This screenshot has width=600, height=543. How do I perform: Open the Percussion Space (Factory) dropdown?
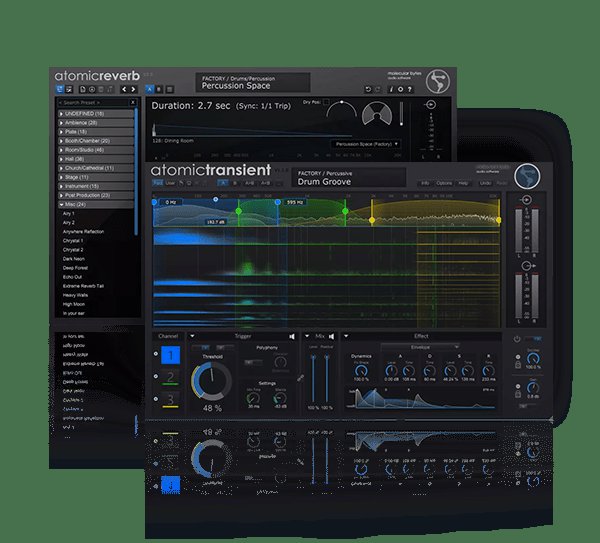(x=366, y=144)
